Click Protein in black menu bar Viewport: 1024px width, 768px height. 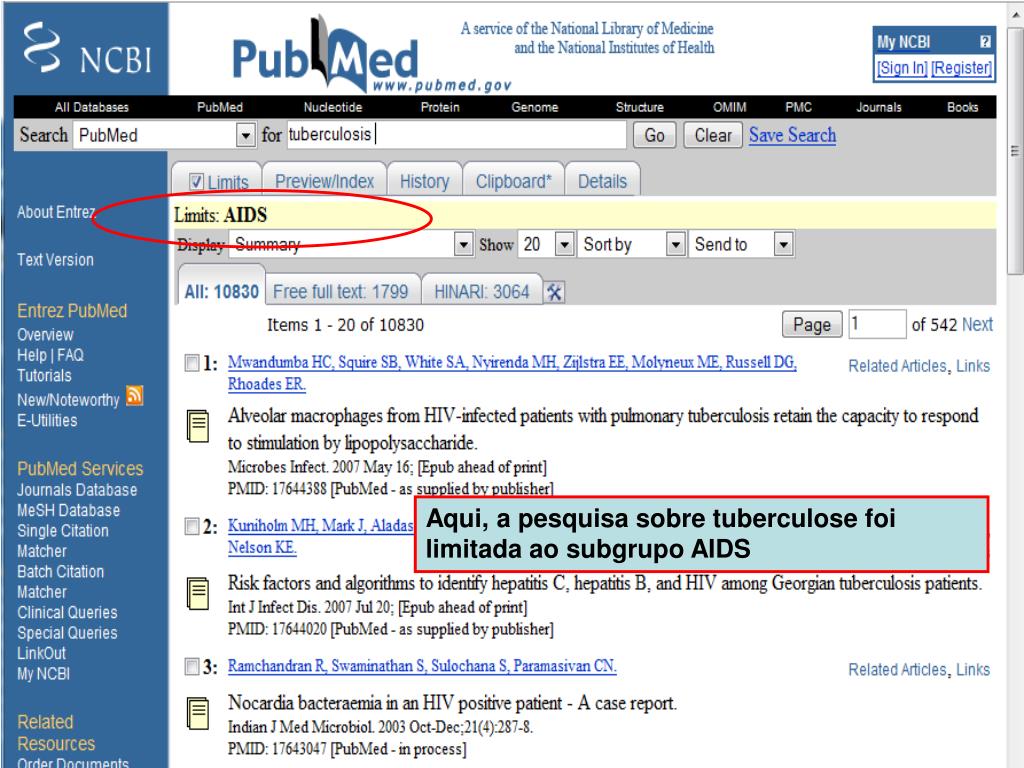pos(440,107)
